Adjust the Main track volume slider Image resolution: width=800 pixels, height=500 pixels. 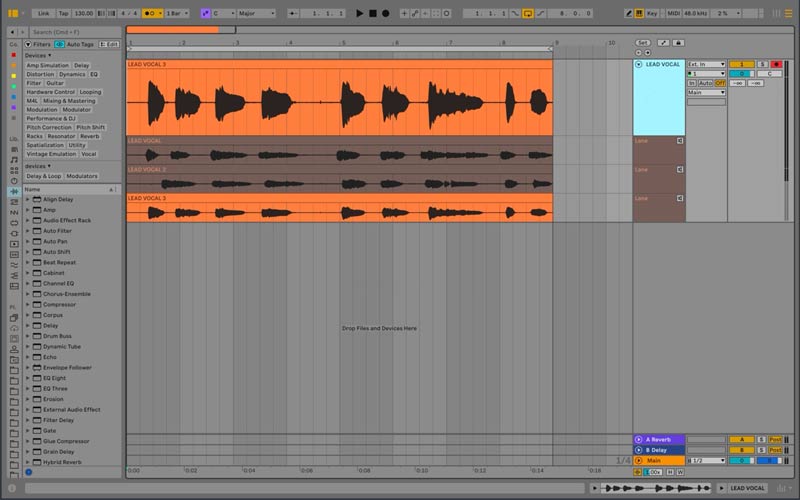741,461
